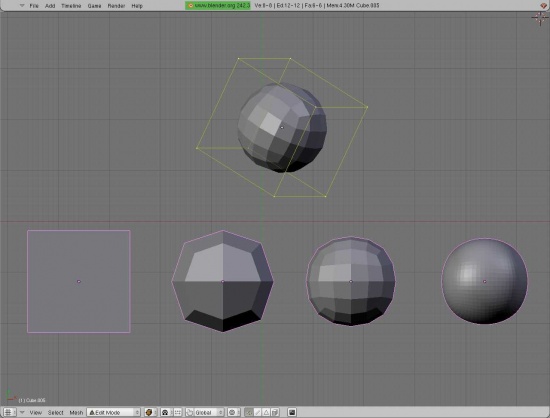Open the Add menu
This screenshot has width=550, height=418.
(50, 6)
